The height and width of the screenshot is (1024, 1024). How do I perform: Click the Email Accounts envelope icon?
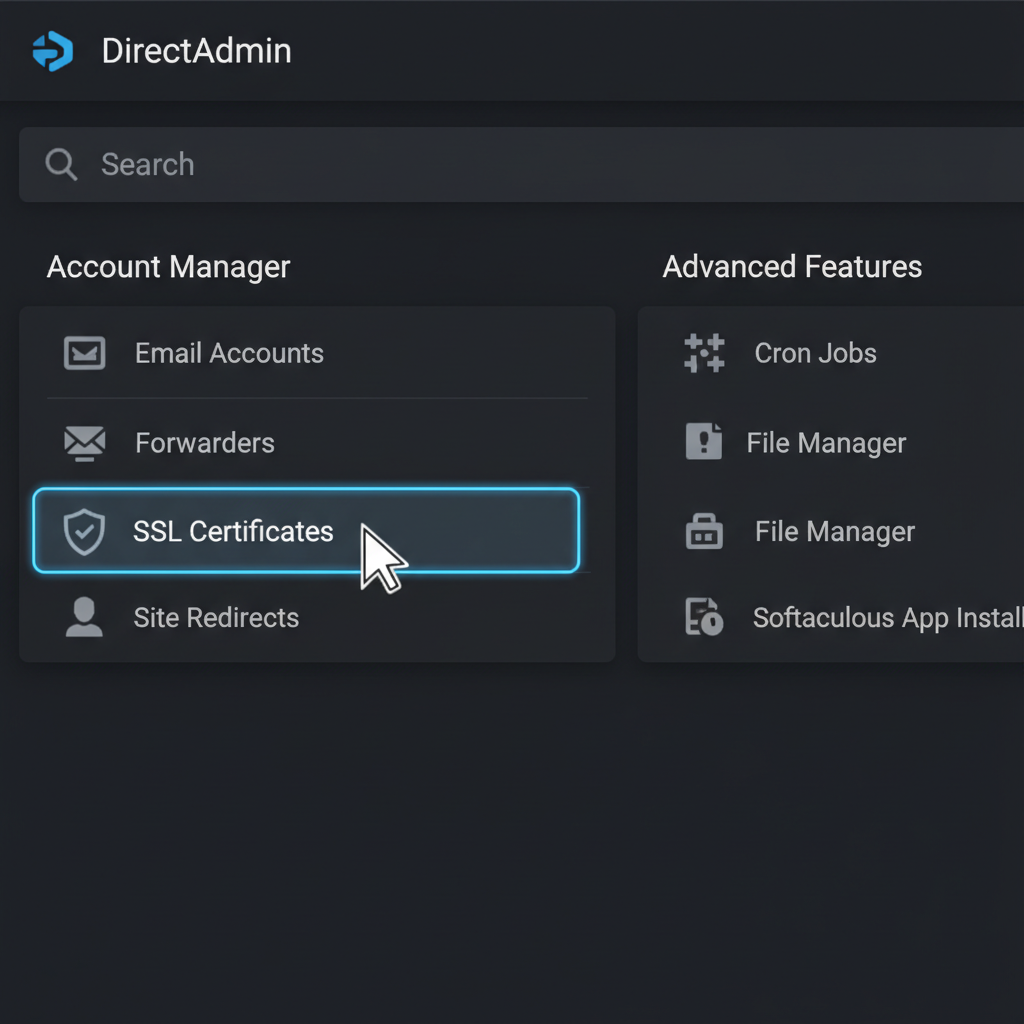pos(84,353)
